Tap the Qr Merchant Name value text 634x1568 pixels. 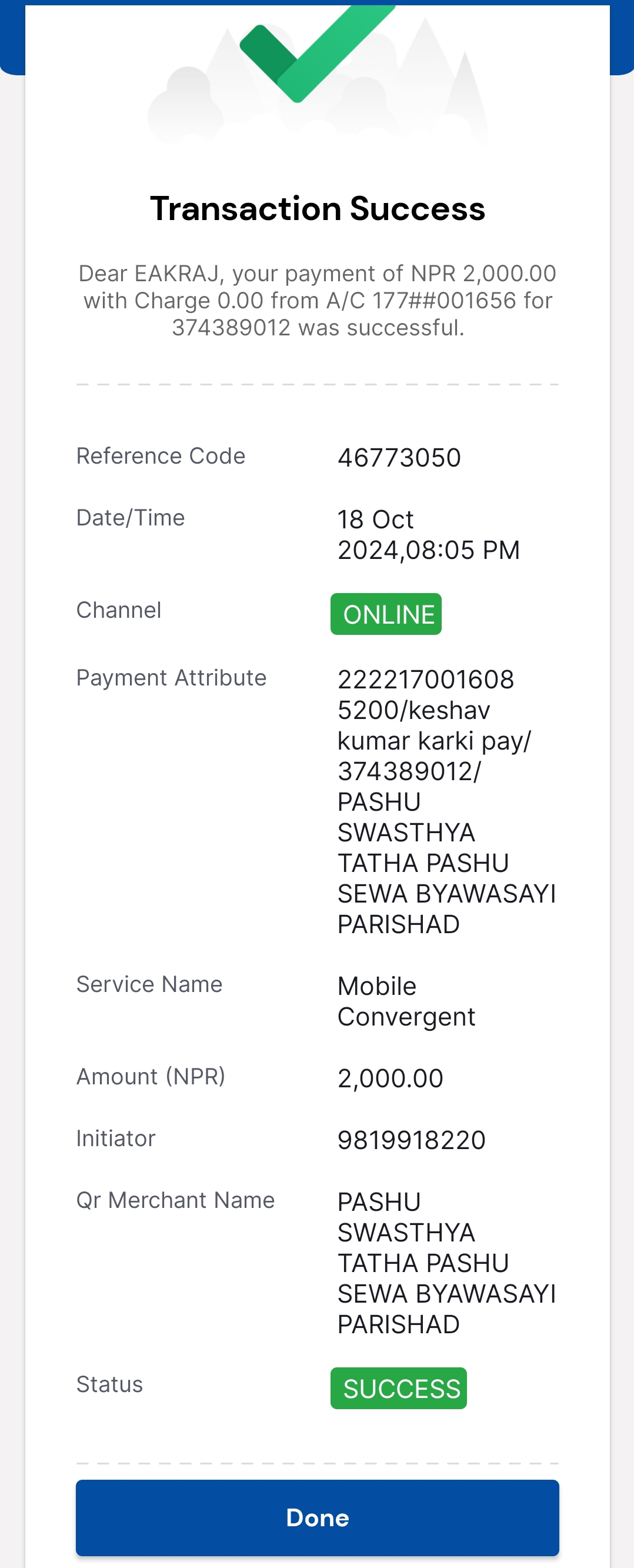pyautogui.click(x=446, y=1263)
